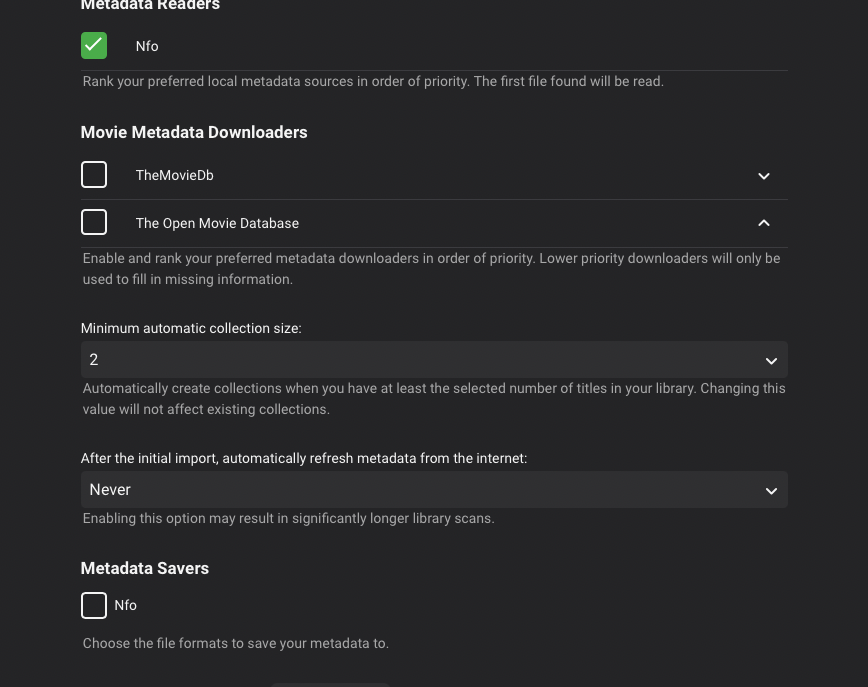Check the Nfo box under Metadata Savers
Viewport: 868px width, 687px height.
coord(94,605)
